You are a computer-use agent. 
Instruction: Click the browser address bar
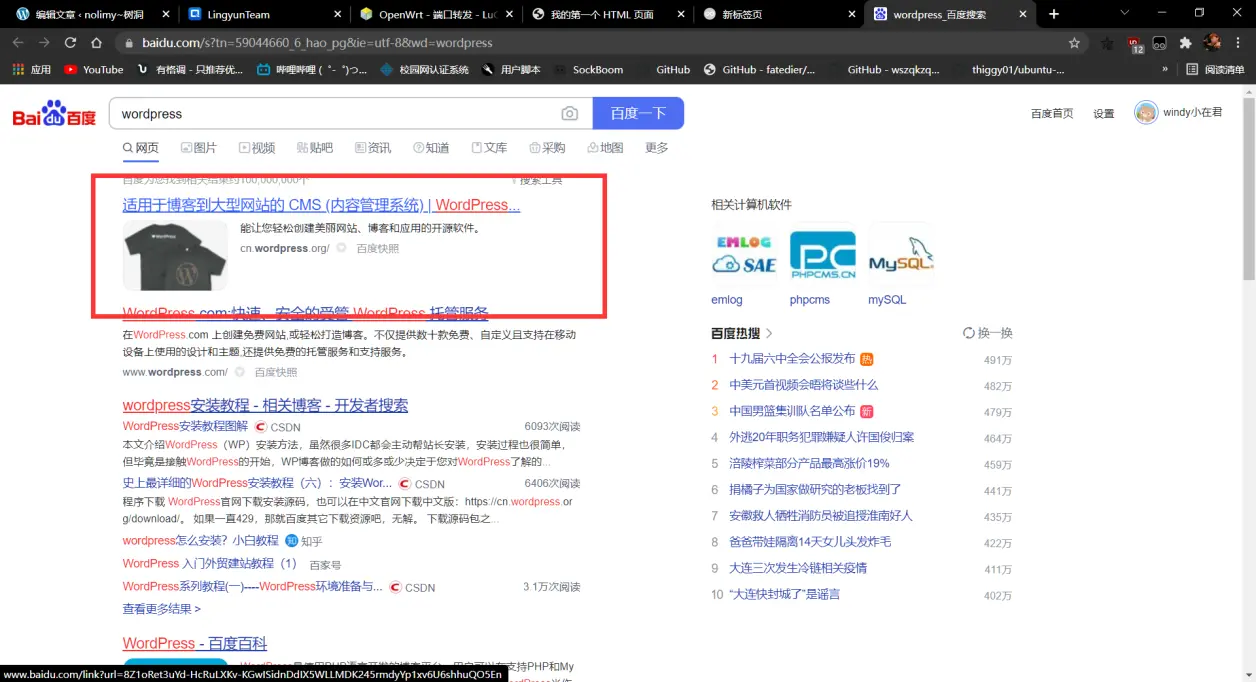(x=600, y=43)
